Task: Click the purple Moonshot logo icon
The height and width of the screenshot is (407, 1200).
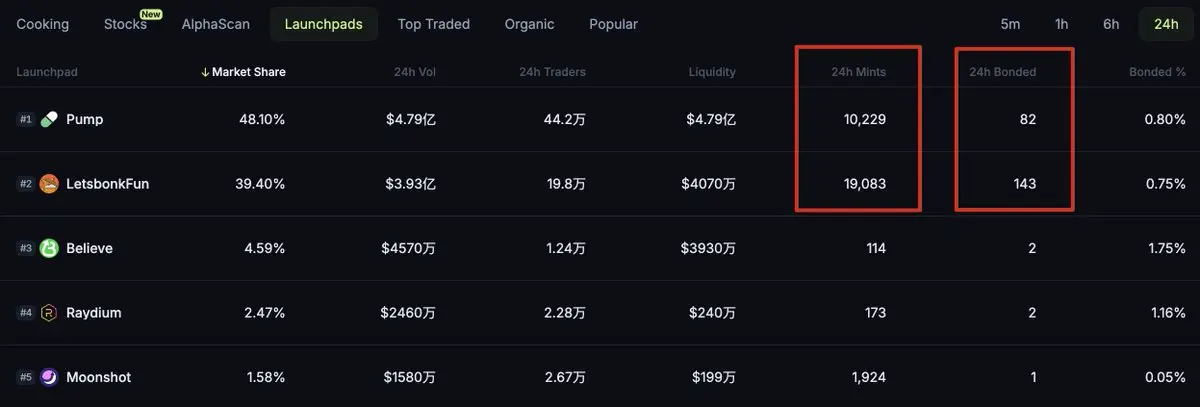Action: [49, 377]
